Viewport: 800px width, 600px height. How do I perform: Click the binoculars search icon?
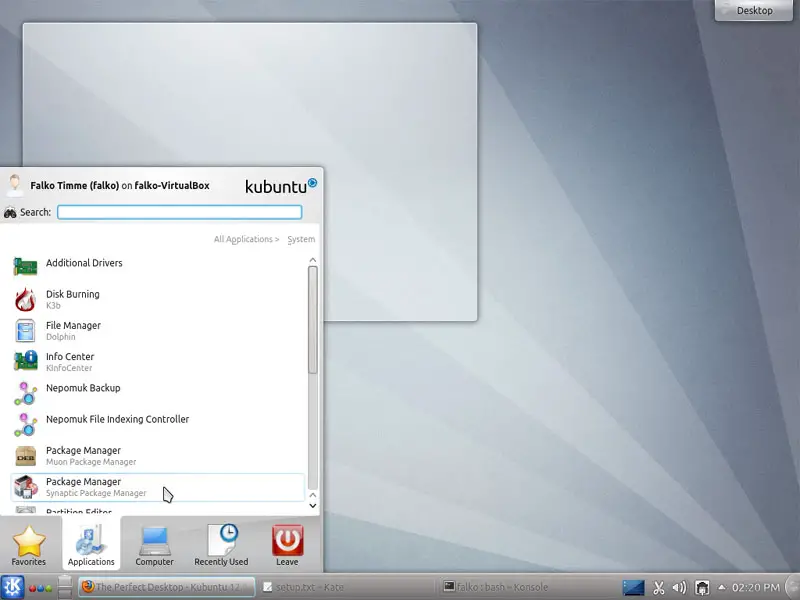[10, 213]
